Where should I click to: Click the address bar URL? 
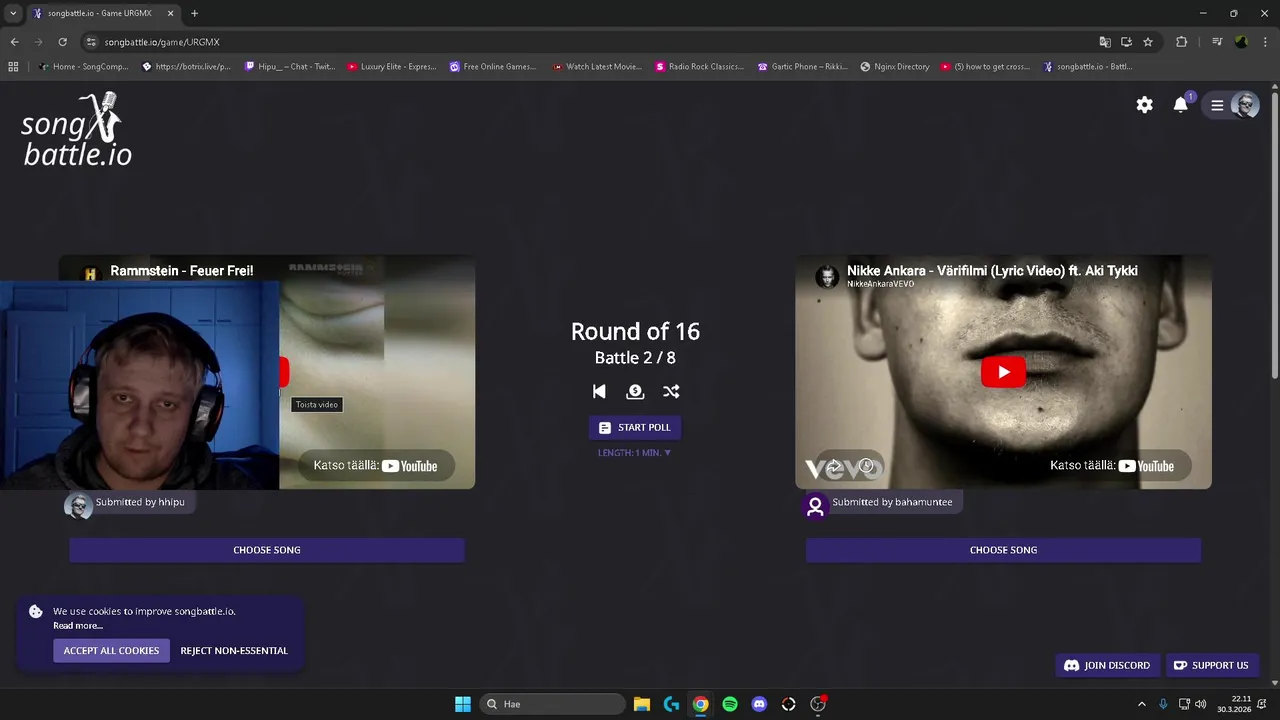[x=162, y=42]
